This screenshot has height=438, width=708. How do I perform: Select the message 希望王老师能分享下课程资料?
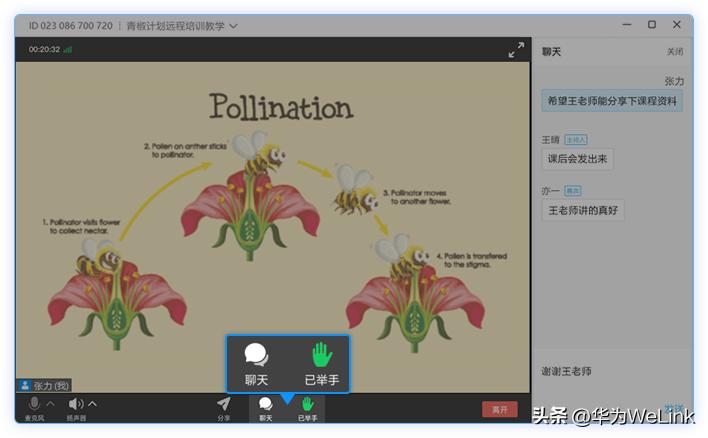pyautogui.click(x=612, y=101)
